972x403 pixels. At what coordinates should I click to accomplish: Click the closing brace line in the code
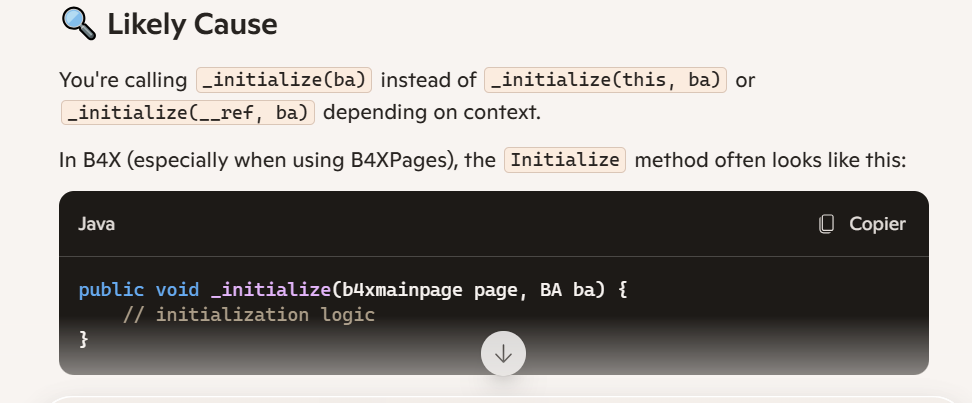click(84, 339)
